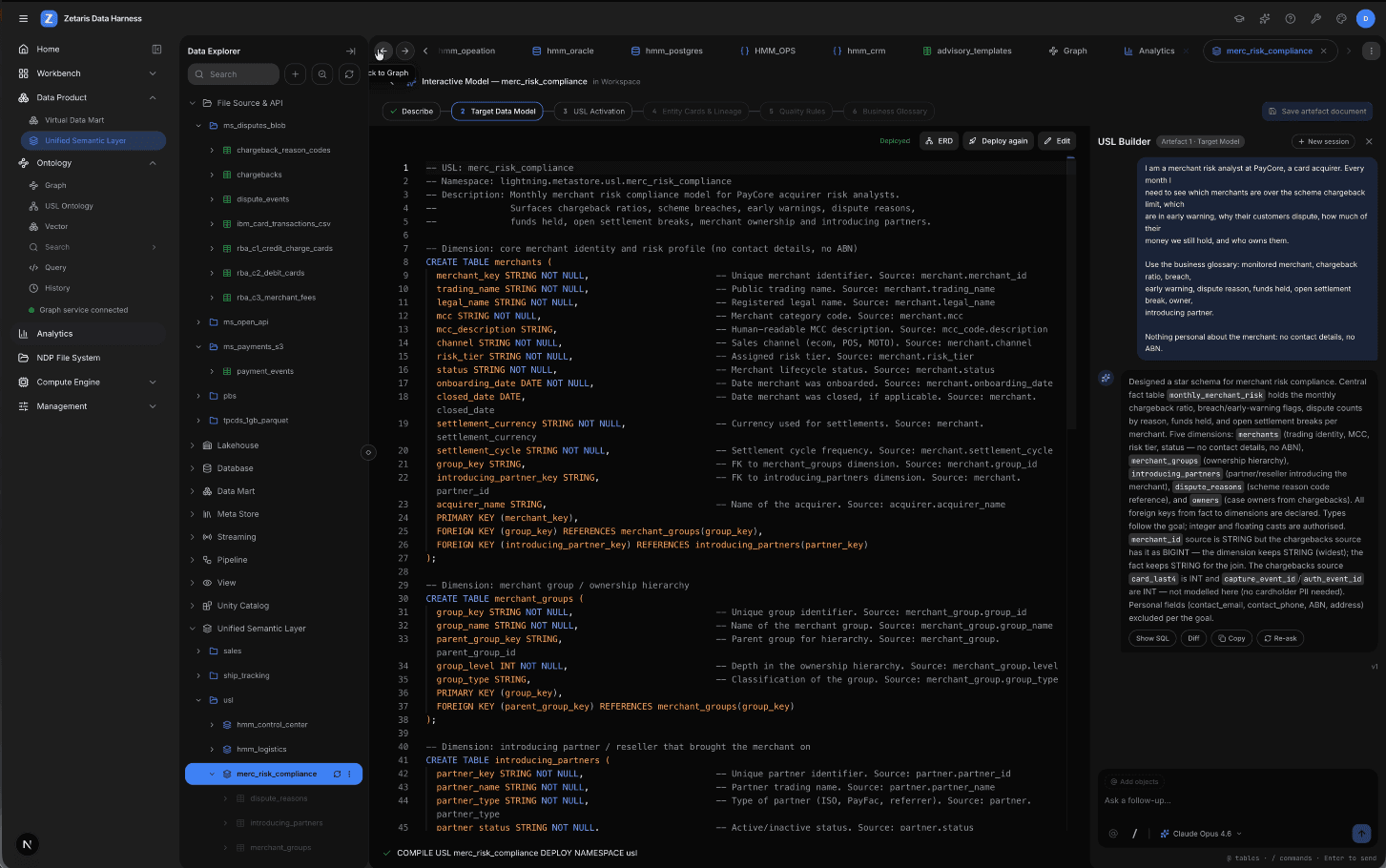Copy the assistant response
Viewport: 1386px width, 868px height.
(1231, 638)
